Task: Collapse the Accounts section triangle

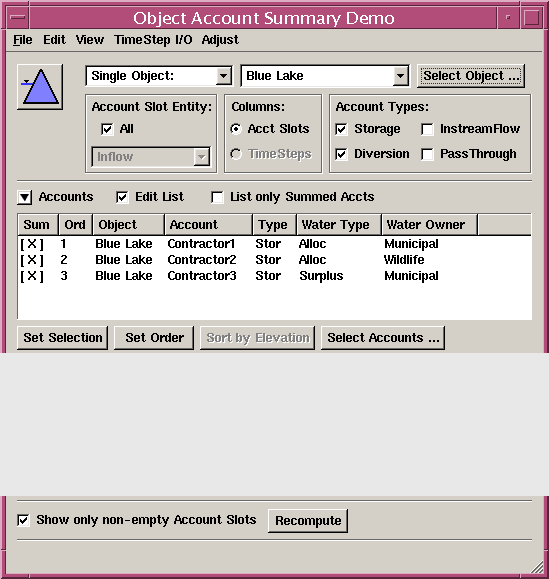Action: point(25,197)
